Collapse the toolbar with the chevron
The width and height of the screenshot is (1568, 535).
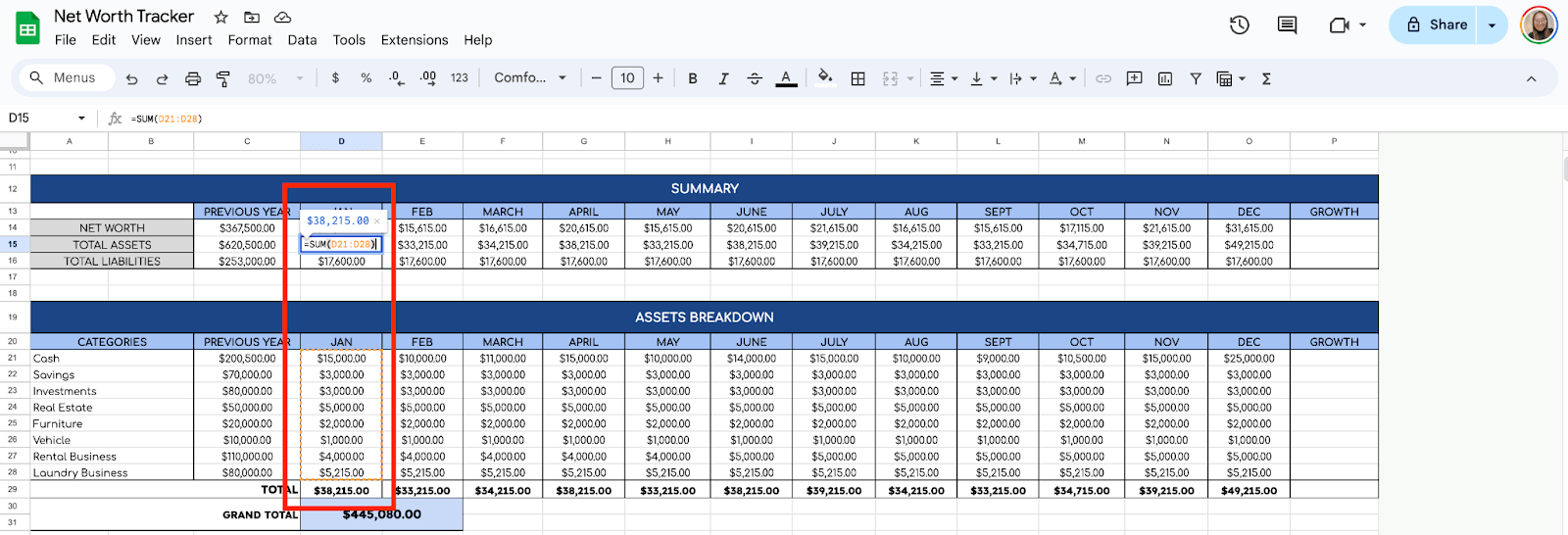[x=1531, y=78]
